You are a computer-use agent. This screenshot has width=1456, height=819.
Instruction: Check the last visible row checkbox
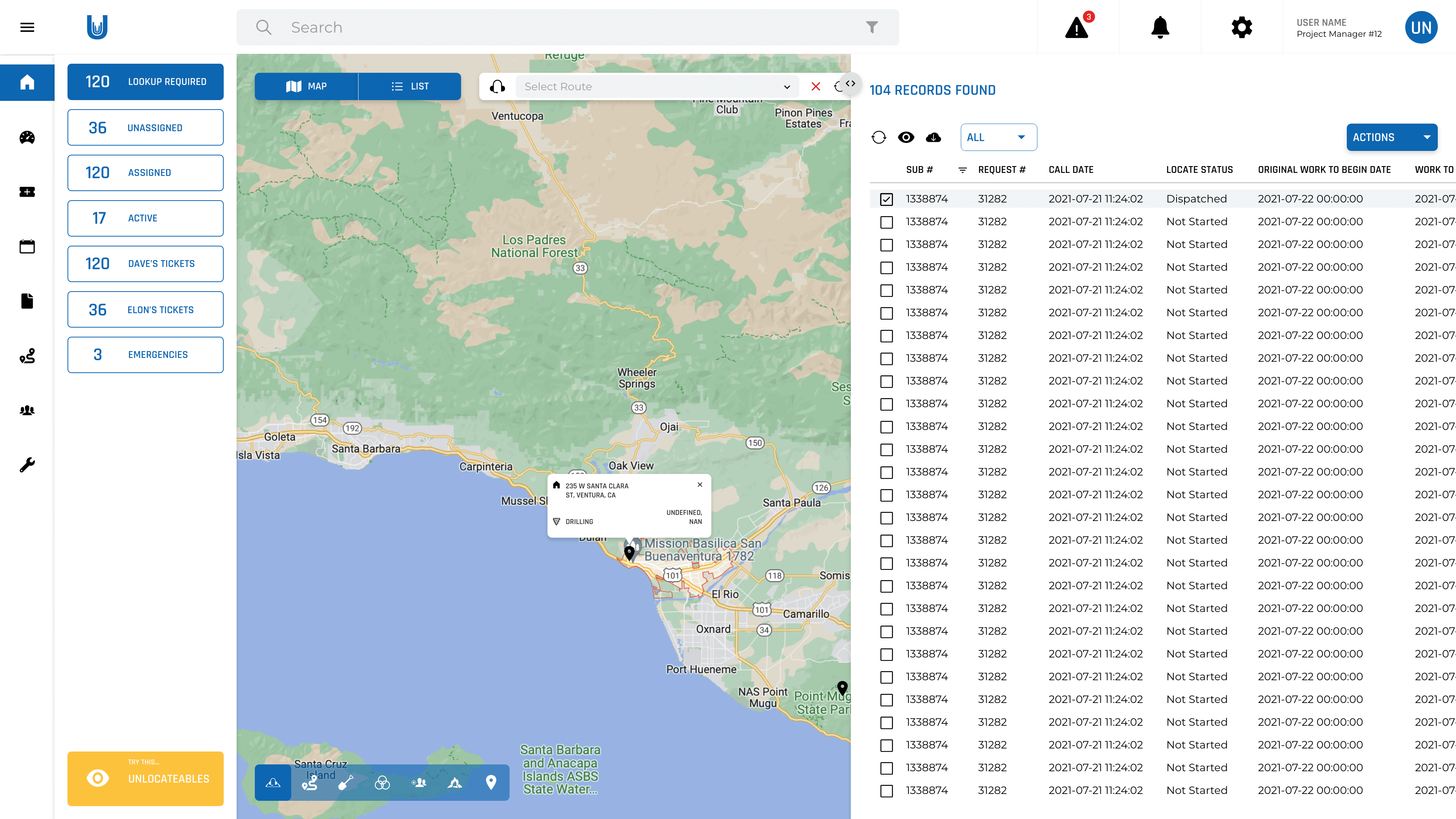pos(886,791)
